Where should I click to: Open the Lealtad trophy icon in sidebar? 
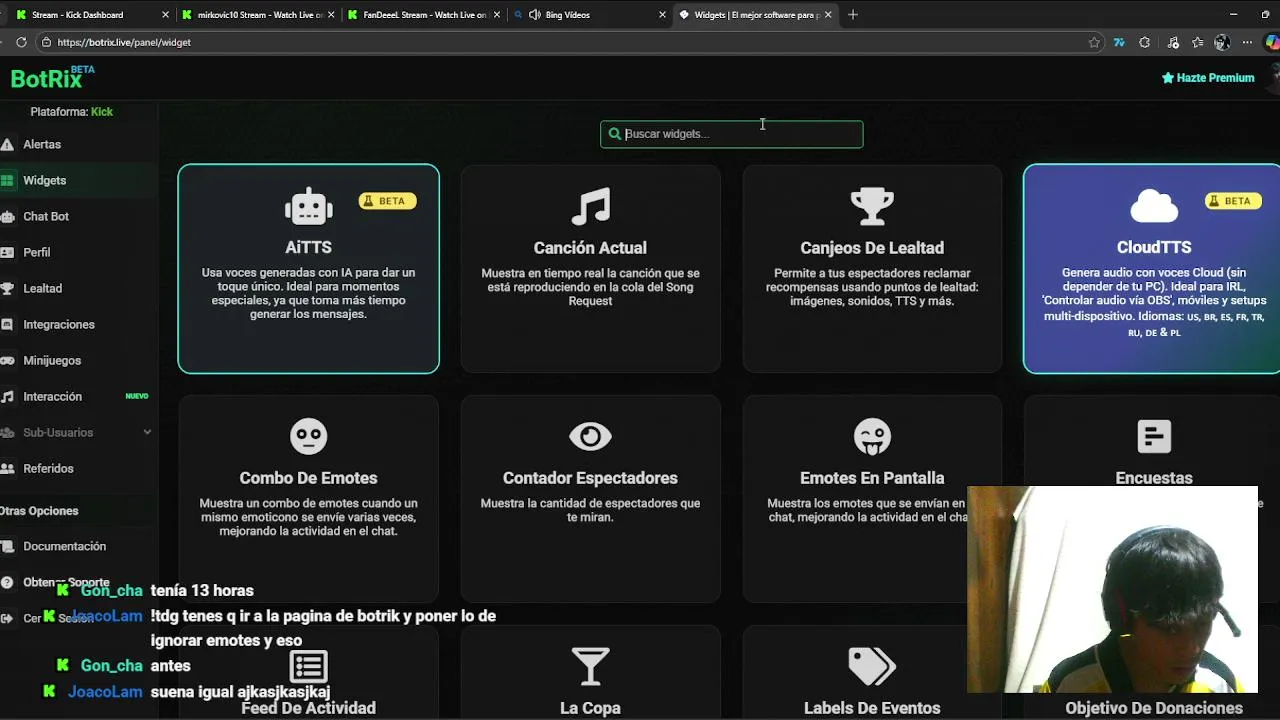point(7,289)
